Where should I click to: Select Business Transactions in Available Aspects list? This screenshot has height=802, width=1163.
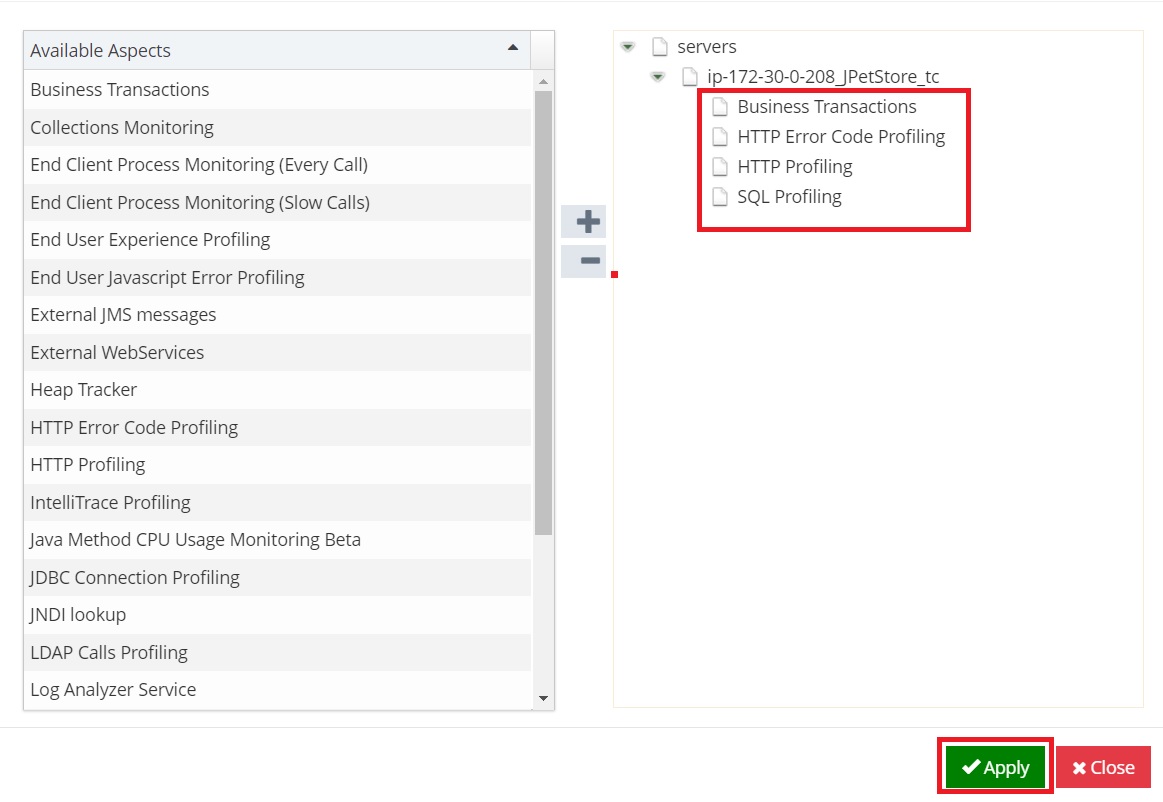pos(277,90)
